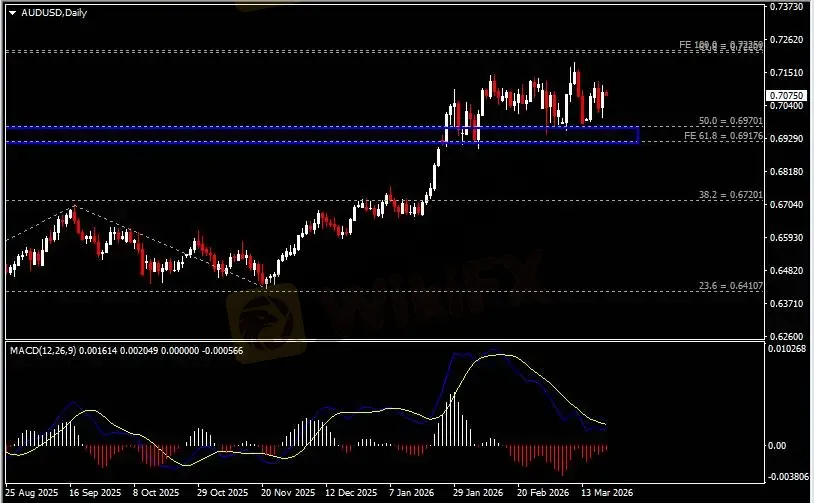Image resolution: width=814 pixels, height=503 pixels.
Task: Click the 25 Aug 2025 date label
Action: [x=32, y=493]
